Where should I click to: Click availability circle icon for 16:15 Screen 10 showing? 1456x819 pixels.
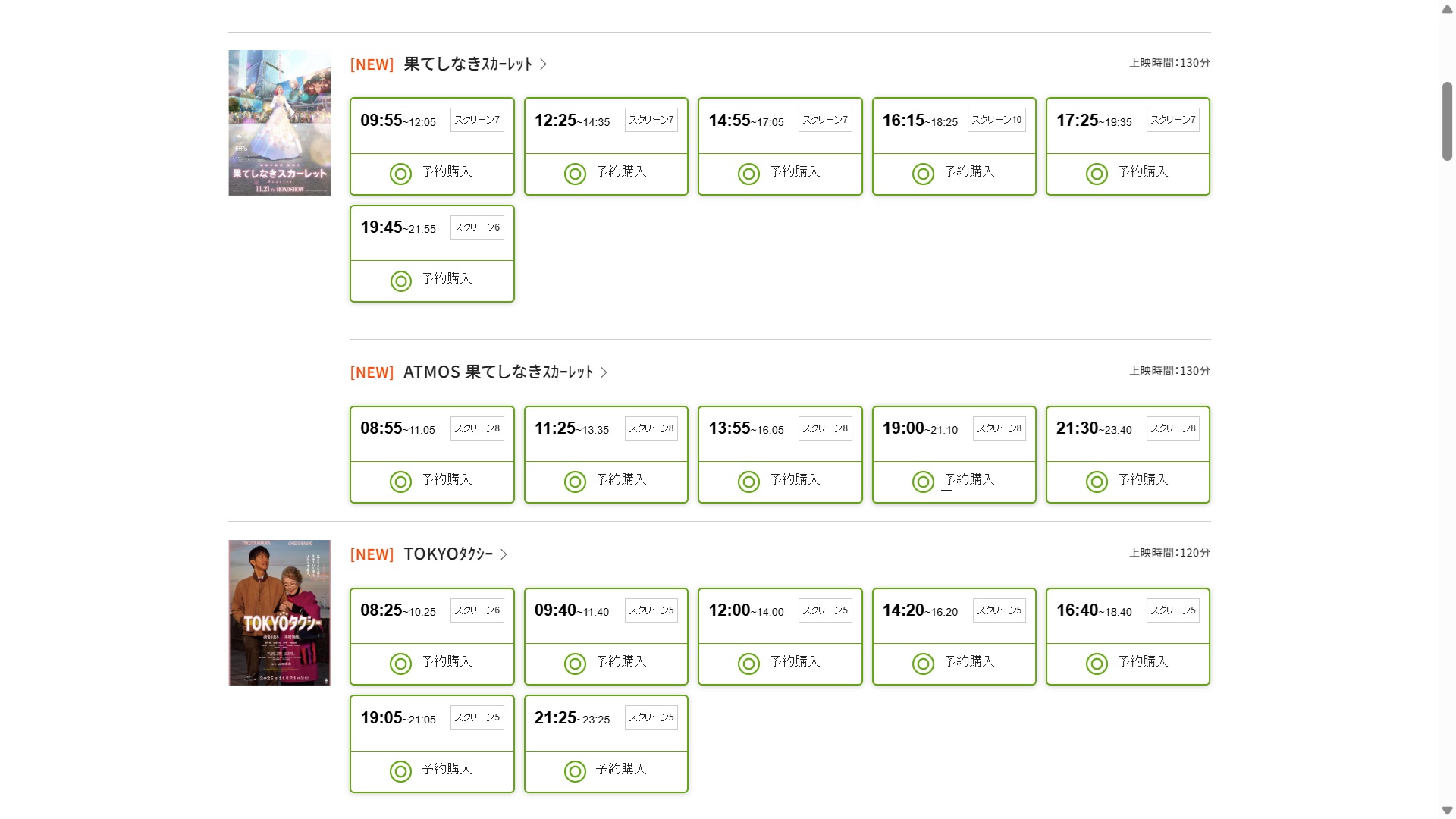(923, 174)
